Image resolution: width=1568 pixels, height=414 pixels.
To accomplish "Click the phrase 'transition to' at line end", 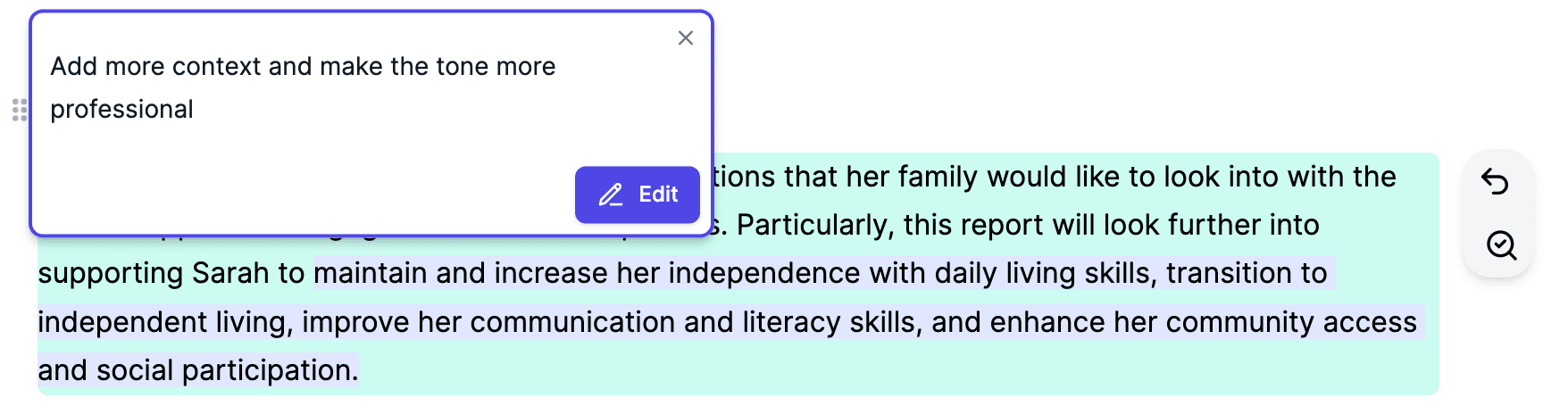I will [x=1247, y=273].
